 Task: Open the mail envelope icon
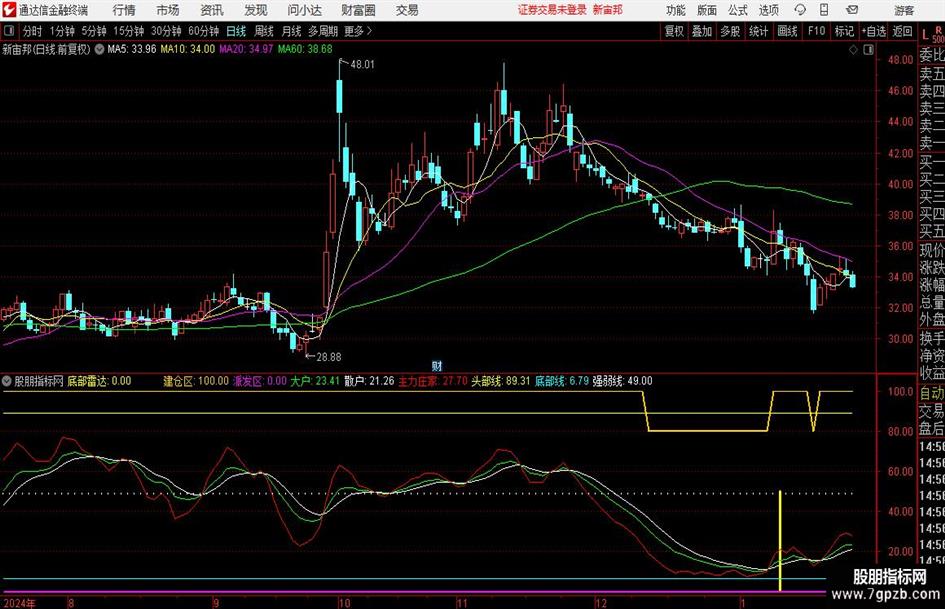(852, 10)
